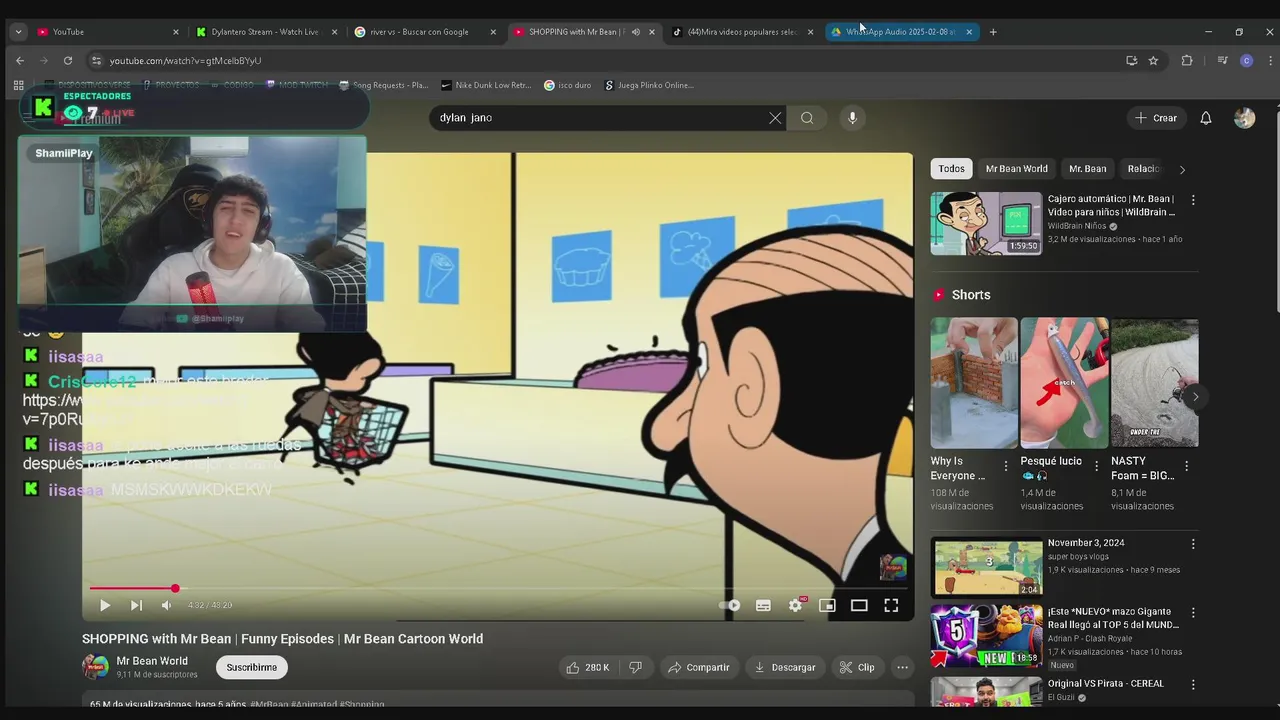The height and width of the screenshot is (720, 1280).
Task: Open November 3, 2024 video
Action: [986, 567]
